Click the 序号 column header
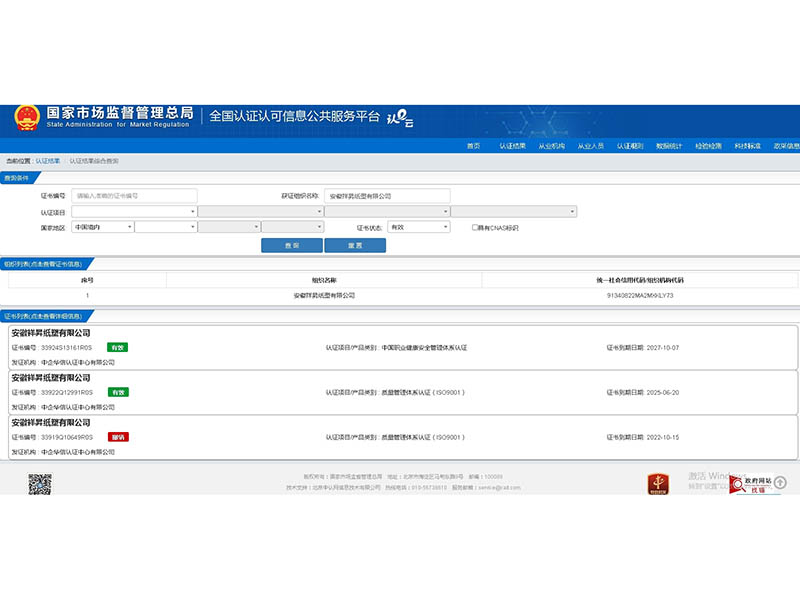Viewport: 800px width, 600px height. [x=87, y=280]
